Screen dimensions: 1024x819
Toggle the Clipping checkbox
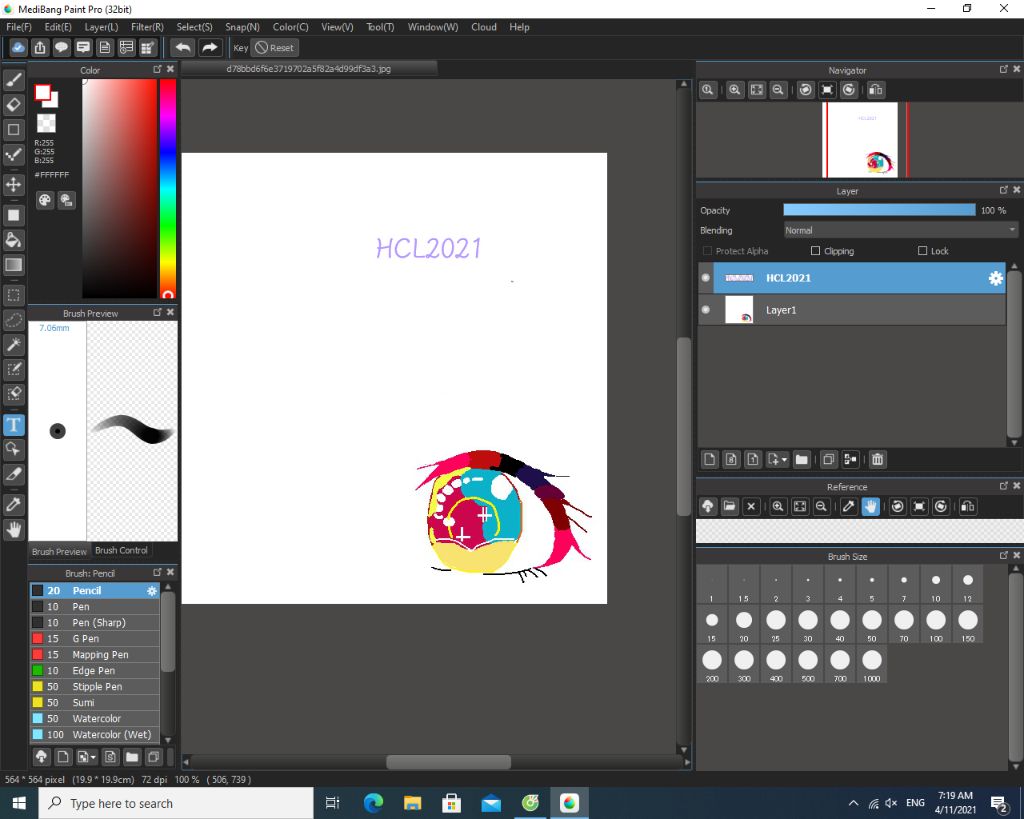click(815, 251)
